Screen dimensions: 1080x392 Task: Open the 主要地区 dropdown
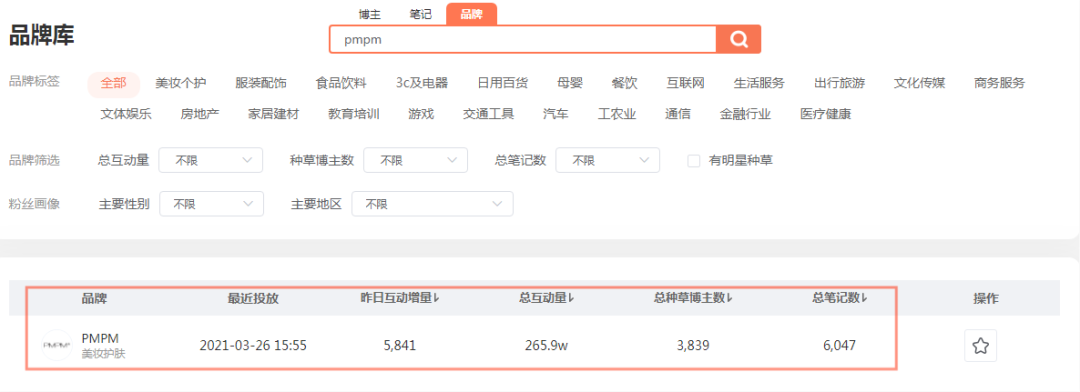pyautogui.click(x=433, y=204)
